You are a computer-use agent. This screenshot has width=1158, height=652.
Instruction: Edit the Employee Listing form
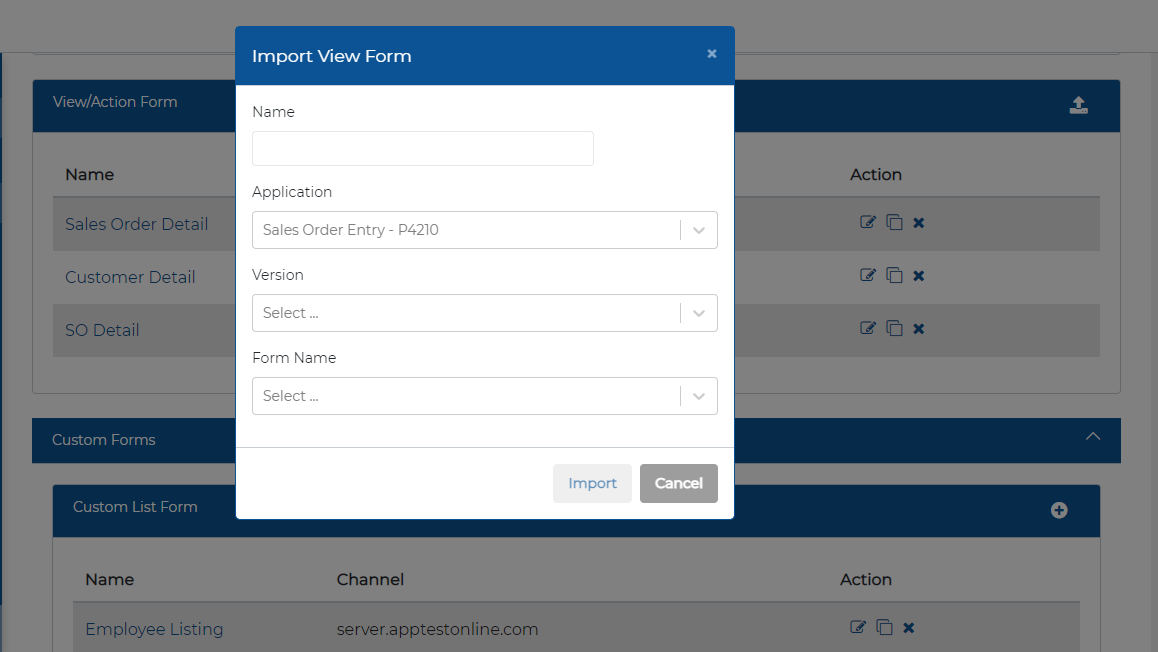[857, 627]
